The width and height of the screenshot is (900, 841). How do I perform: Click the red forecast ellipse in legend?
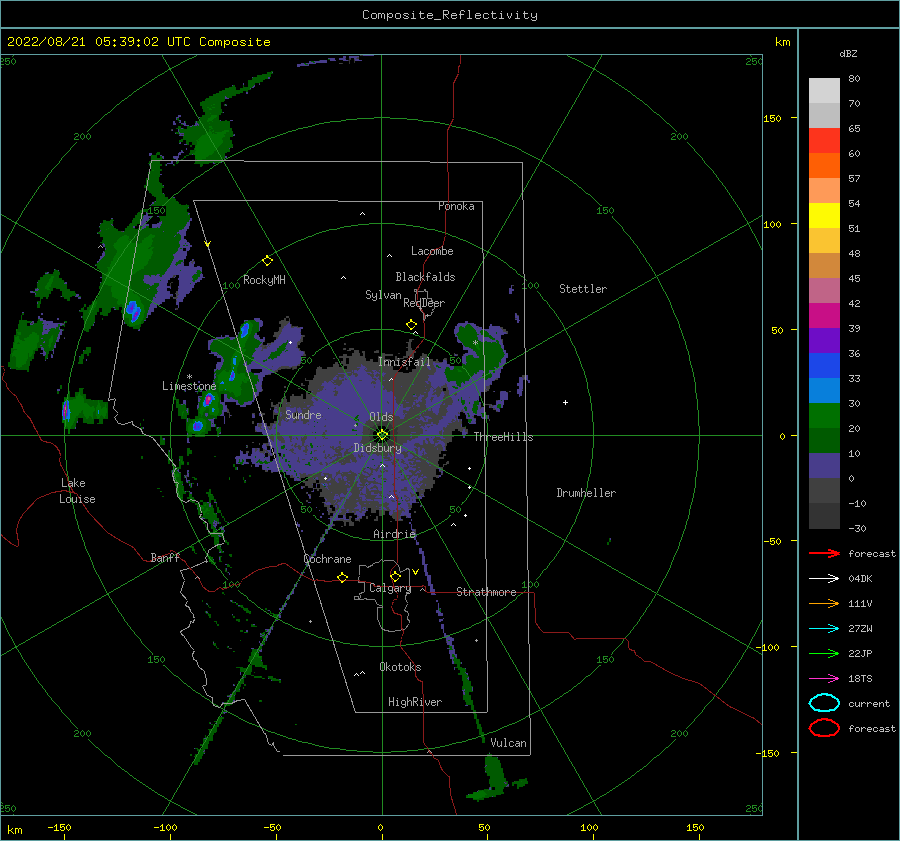coord(824,728)
